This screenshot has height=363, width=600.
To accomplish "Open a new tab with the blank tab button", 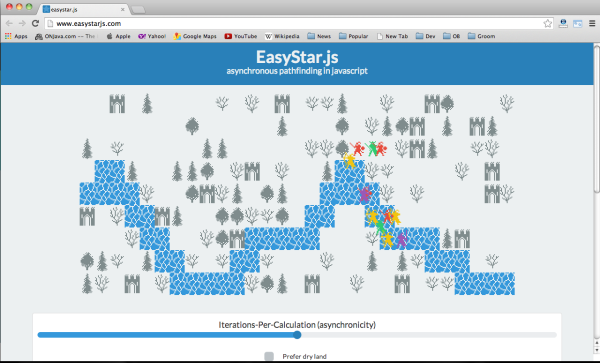I will 138,10.
